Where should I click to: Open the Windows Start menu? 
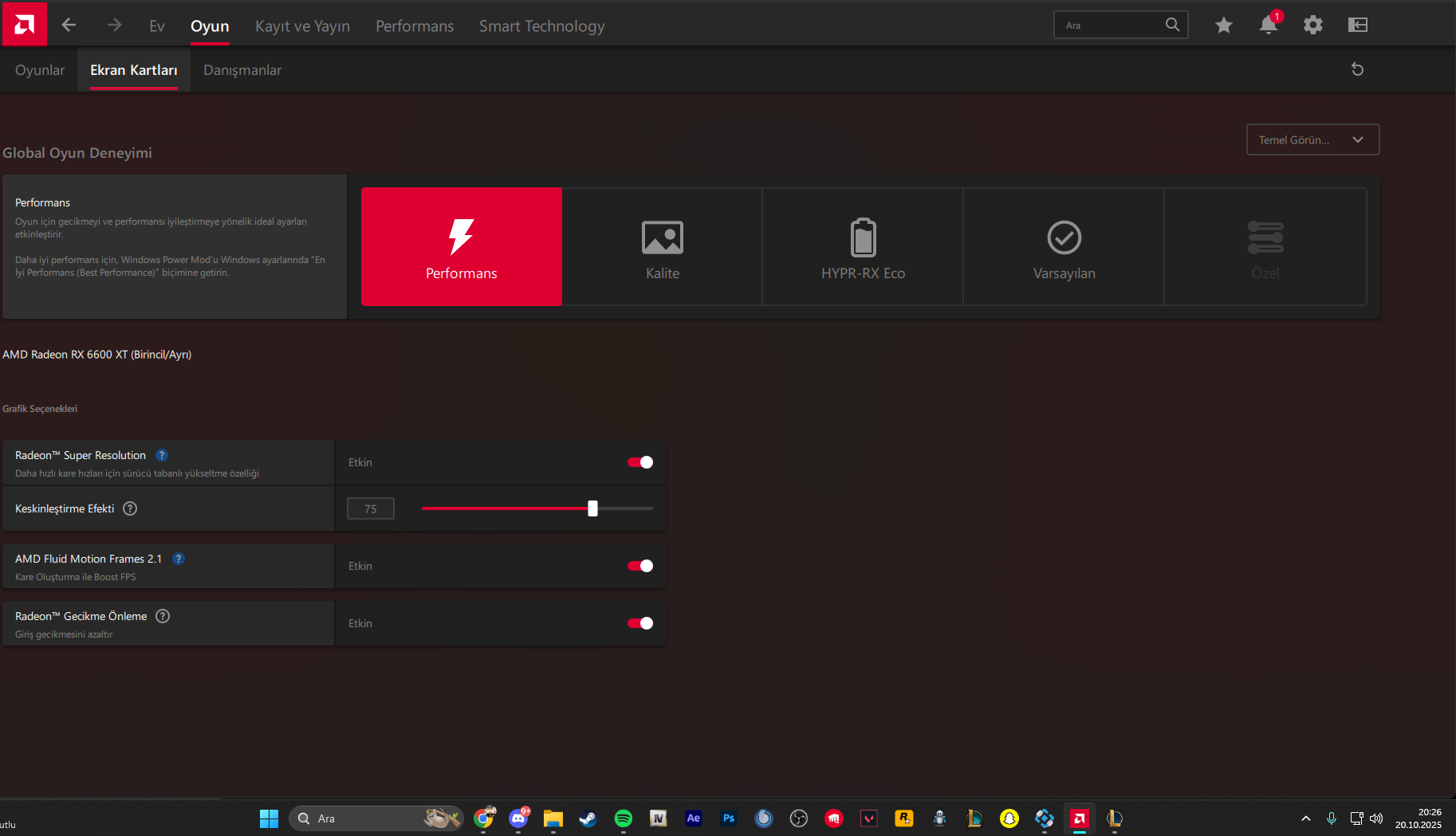[270, 818]
